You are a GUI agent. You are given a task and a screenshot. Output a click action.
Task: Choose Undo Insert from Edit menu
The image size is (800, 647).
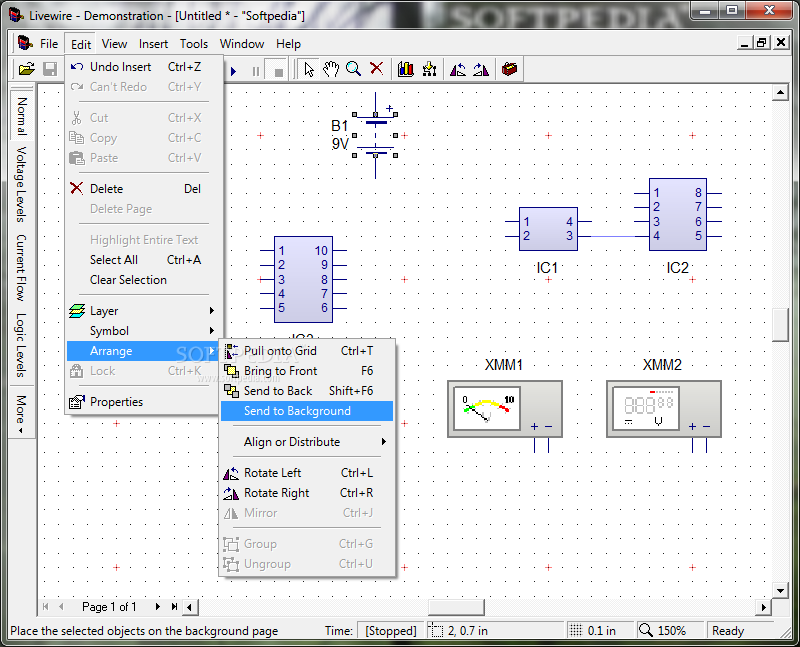tap(144, 67)
